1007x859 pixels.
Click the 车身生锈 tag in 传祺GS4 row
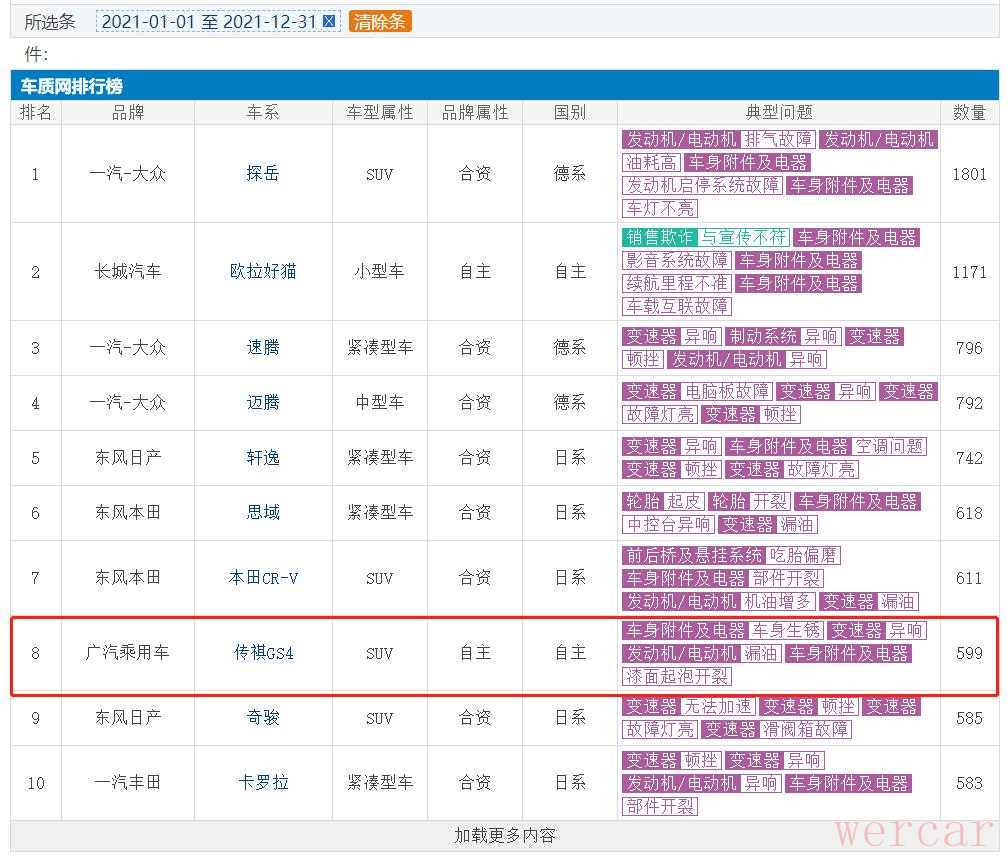coord(786,630)
